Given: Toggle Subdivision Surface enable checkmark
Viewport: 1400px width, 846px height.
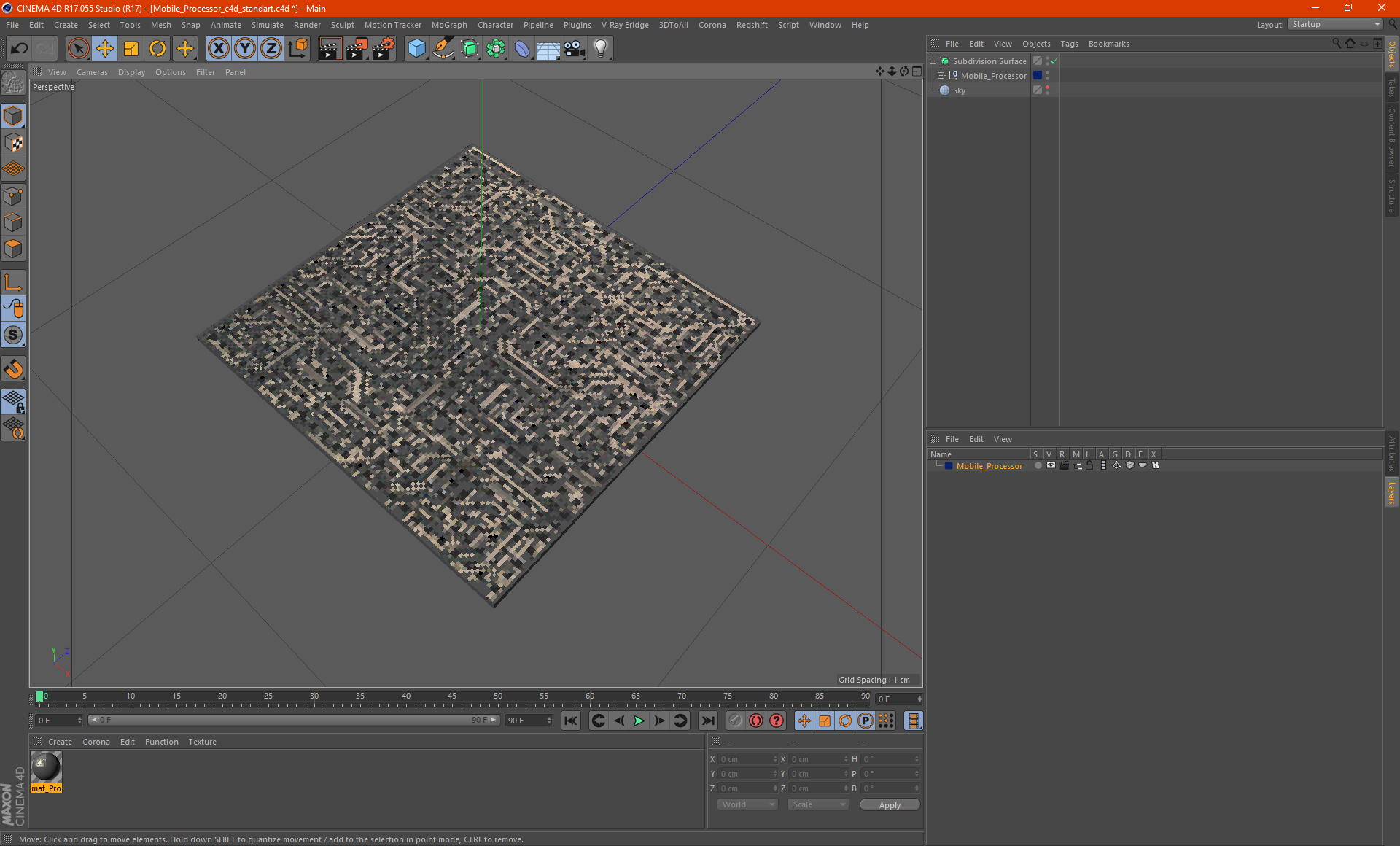Looking at the screenshot, I should 1054,61.
